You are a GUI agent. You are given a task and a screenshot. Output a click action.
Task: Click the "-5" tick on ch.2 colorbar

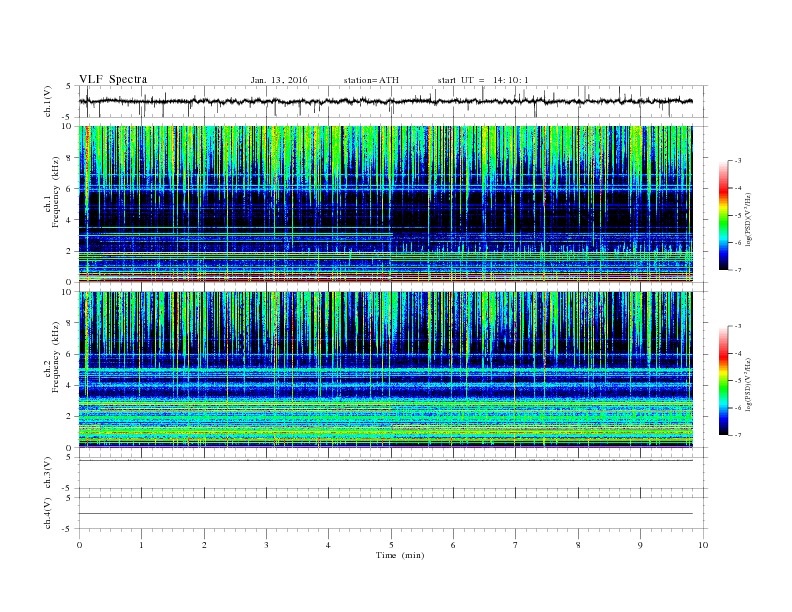tap(738, 381)
